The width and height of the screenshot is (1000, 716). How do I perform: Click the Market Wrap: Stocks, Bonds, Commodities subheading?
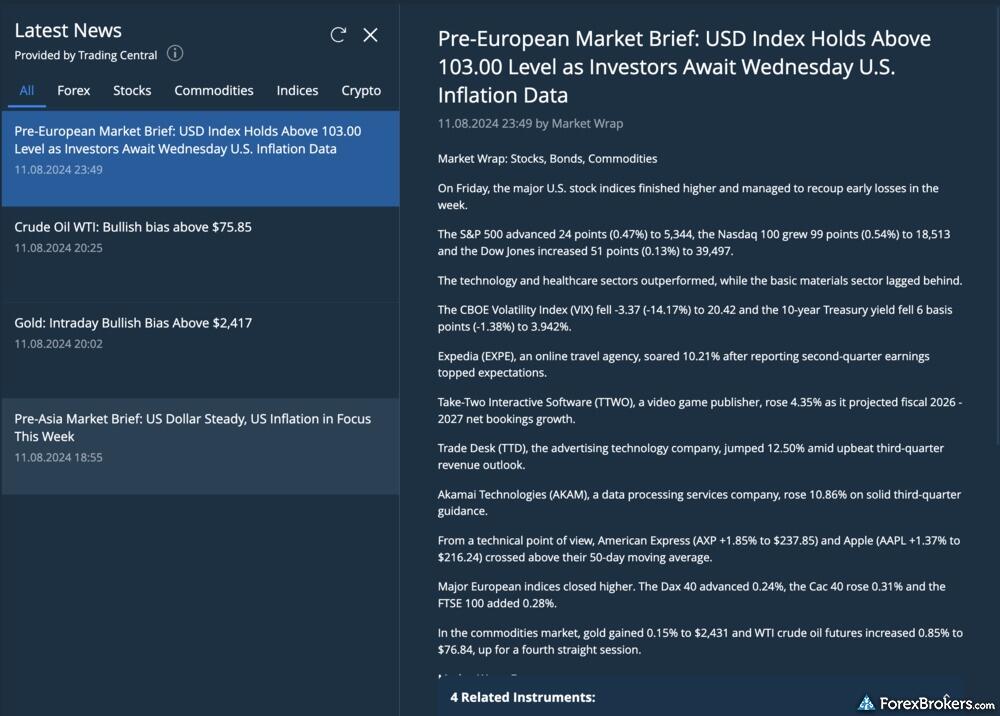tap(547, 158)
